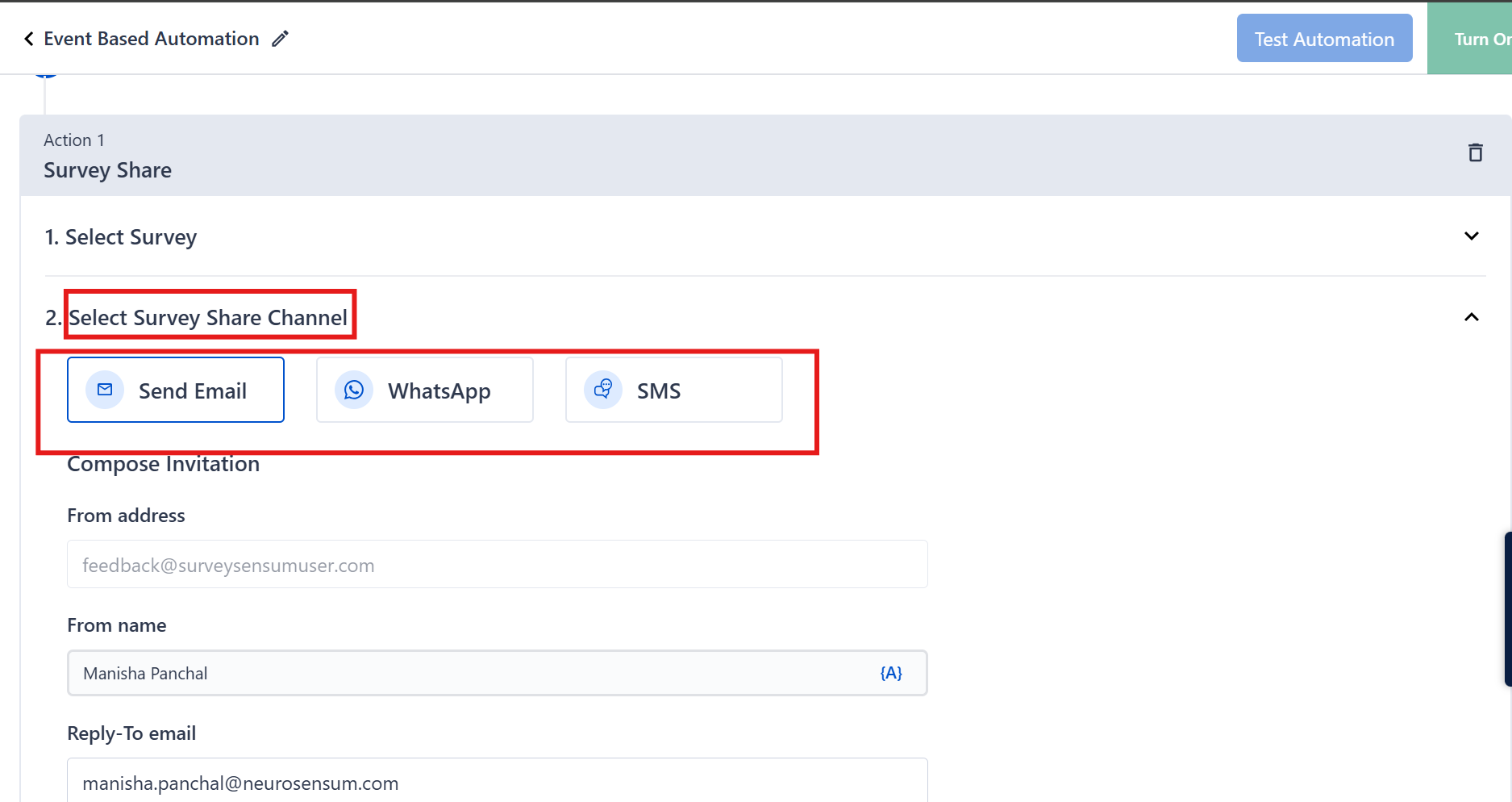Image resolution: width=1512 pixels, height=802 pixels.
Task: Click the From address email field
Action: (497, 565)
